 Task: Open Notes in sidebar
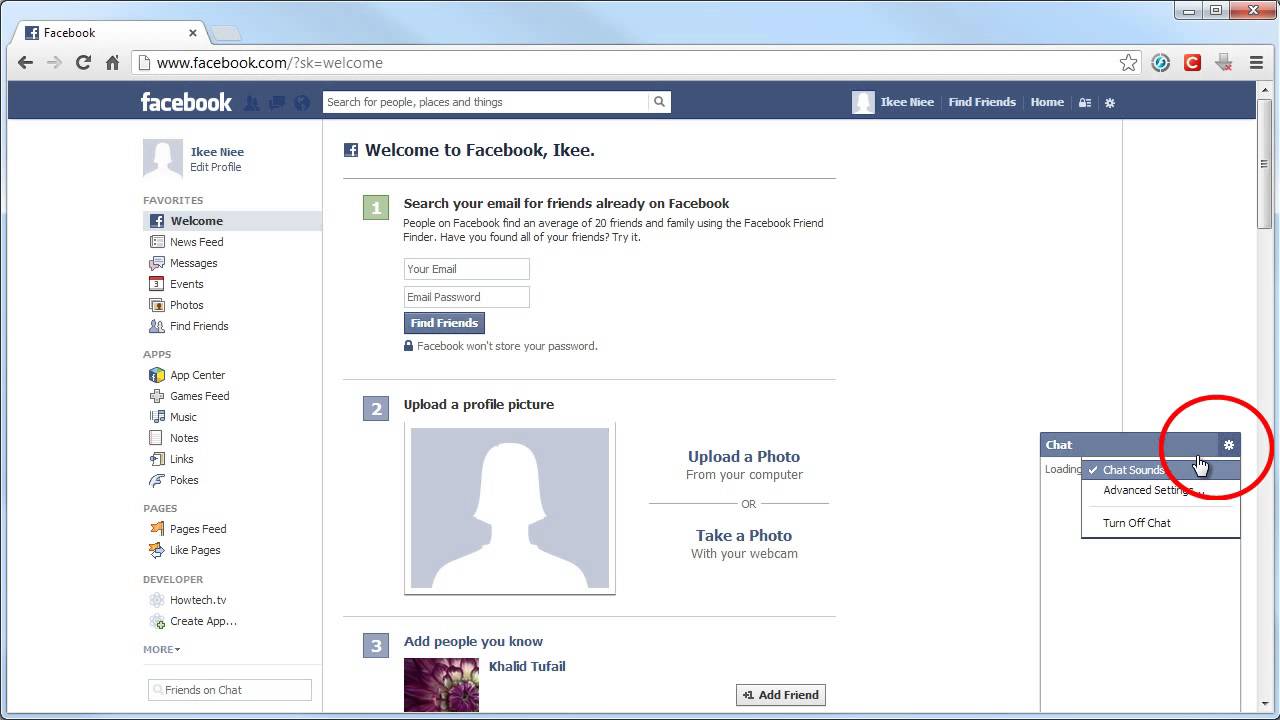[184, 438]
